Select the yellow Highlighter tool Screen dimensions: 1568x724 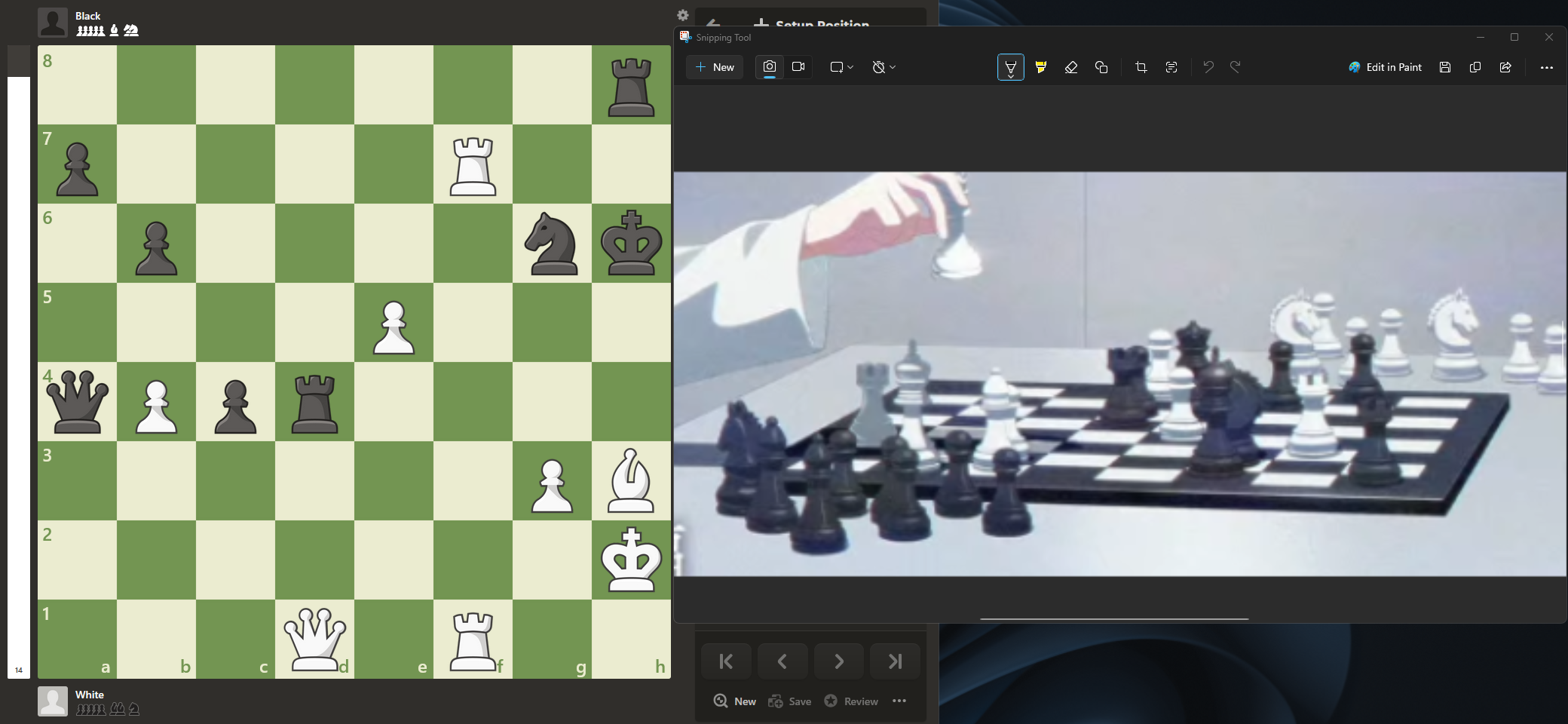(1041, 67)
